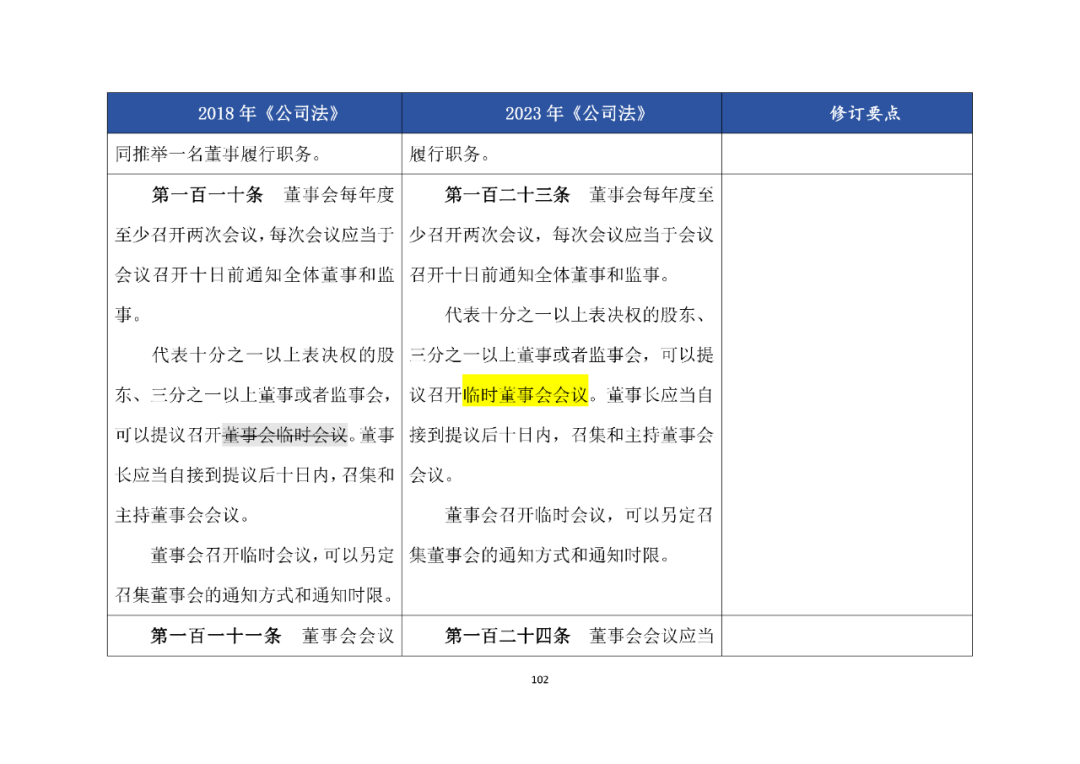The height and width of the screenshot is (764, 1080).
Task: Click the 同推举一名董事履行职务 text row
Action: [218, 154]
